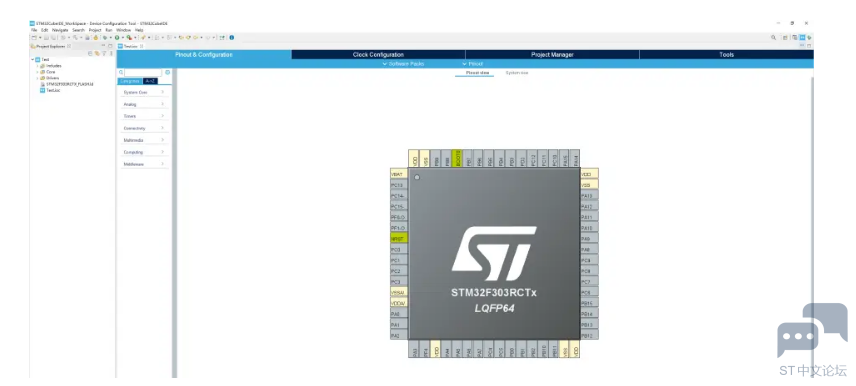Viewport: 856px width, 386px height.
Task: Expand the Connectivity category
Action: 145,128
